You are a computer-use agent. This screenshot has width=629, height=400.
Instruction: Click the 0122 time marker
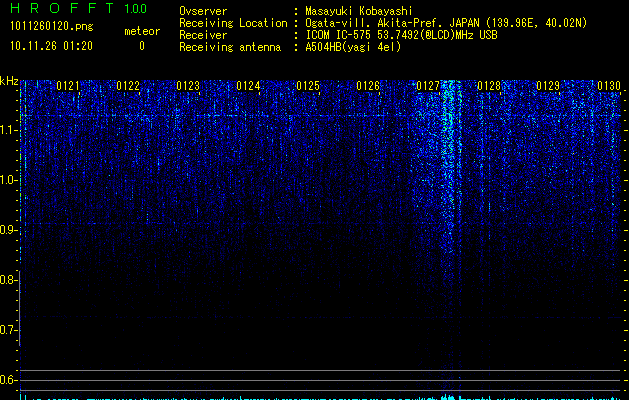128,86
